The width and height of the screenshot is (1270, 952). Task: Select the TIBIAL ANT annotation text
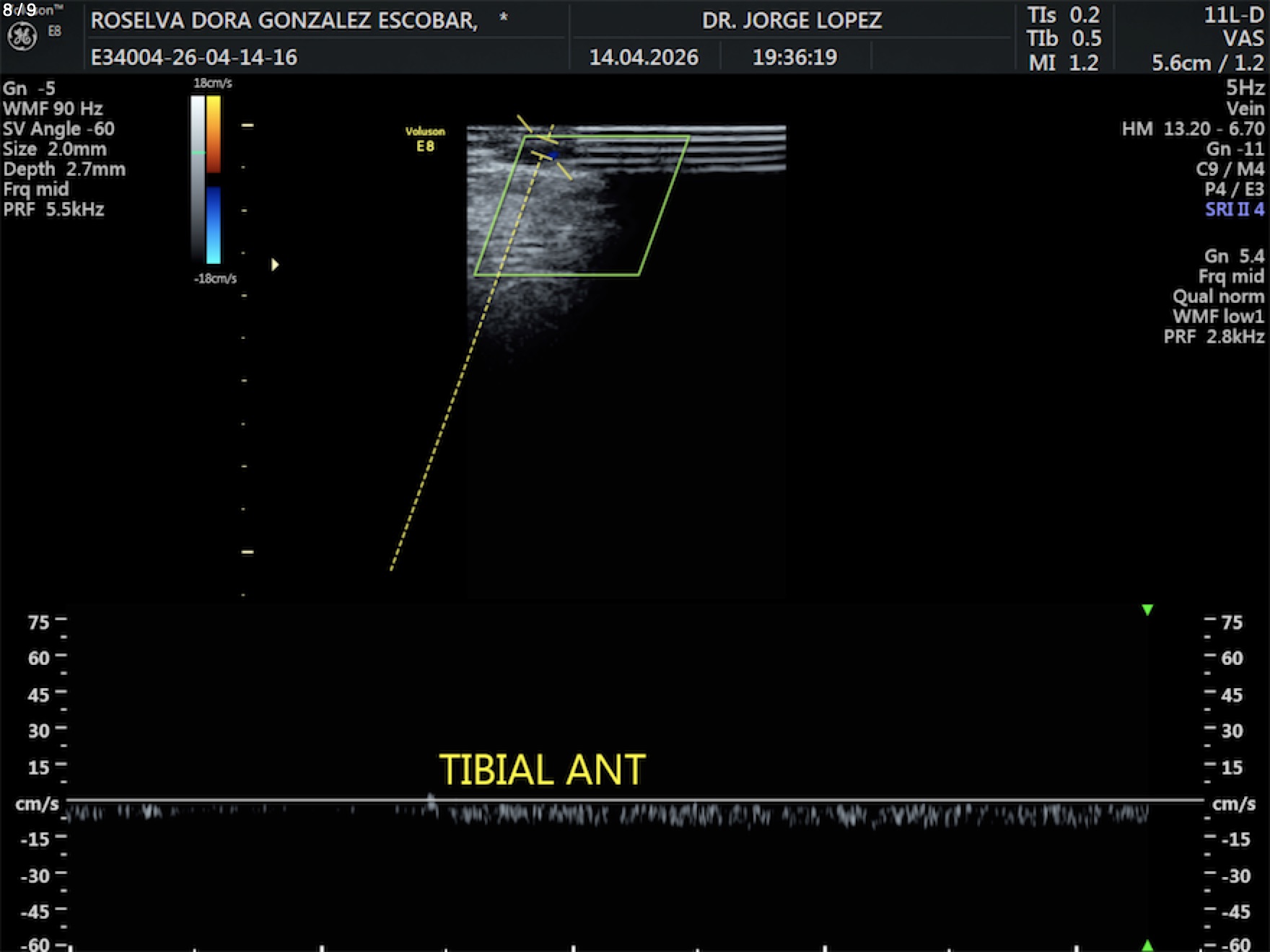tap(542, 770)
